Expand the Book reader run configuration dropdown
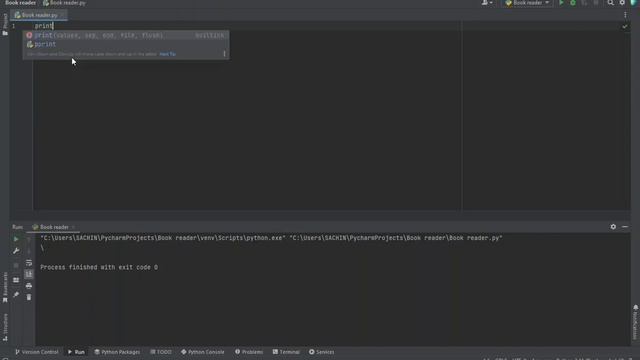 [527, 3]
